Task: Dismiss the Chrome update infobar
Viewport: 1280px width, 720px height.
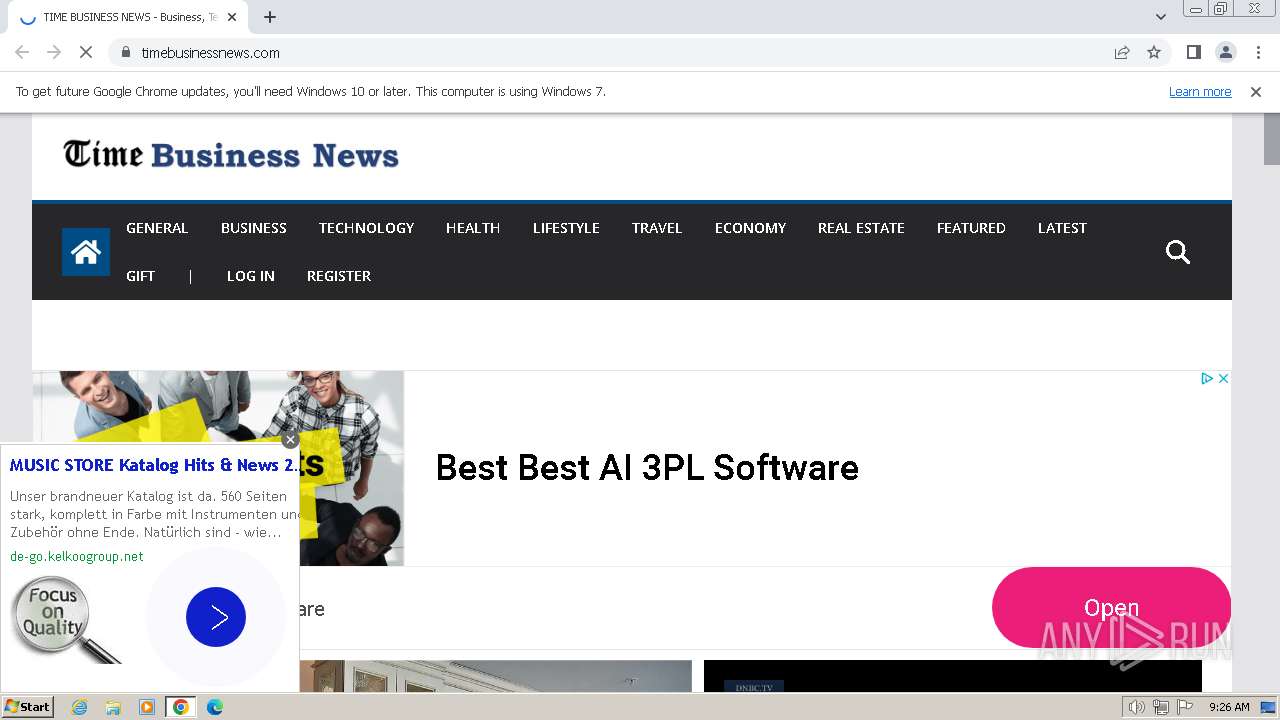Action: tap(1256, 91)
